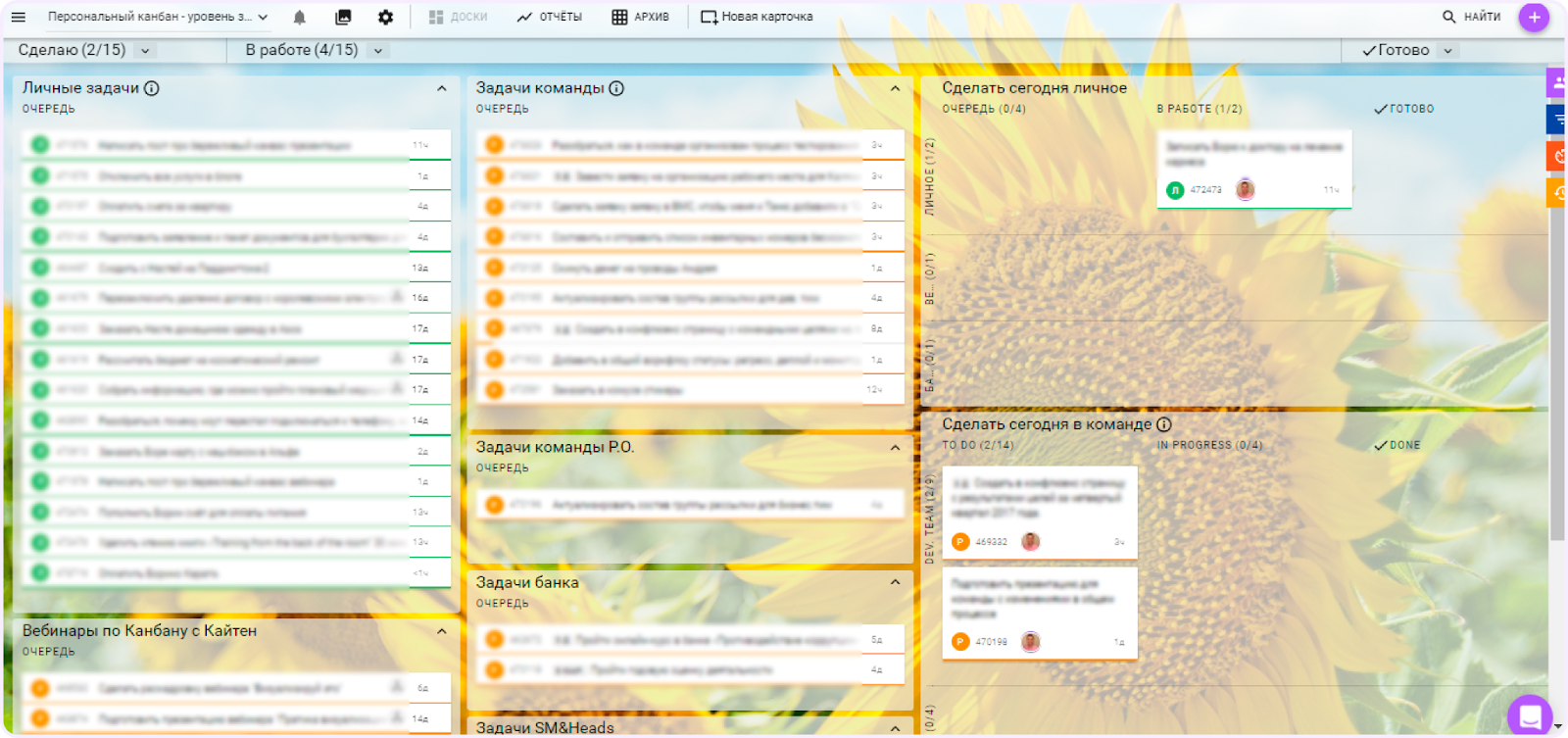Click the purple plus add button

coord(1534,17)
